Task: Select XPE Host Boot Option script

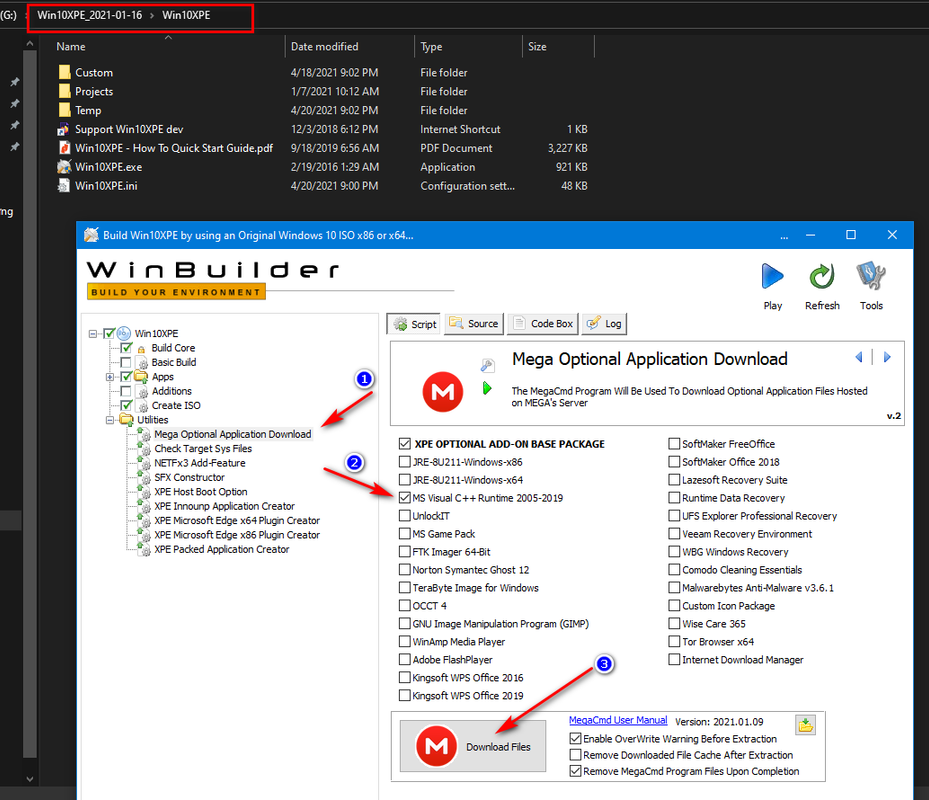Action: 201,492
